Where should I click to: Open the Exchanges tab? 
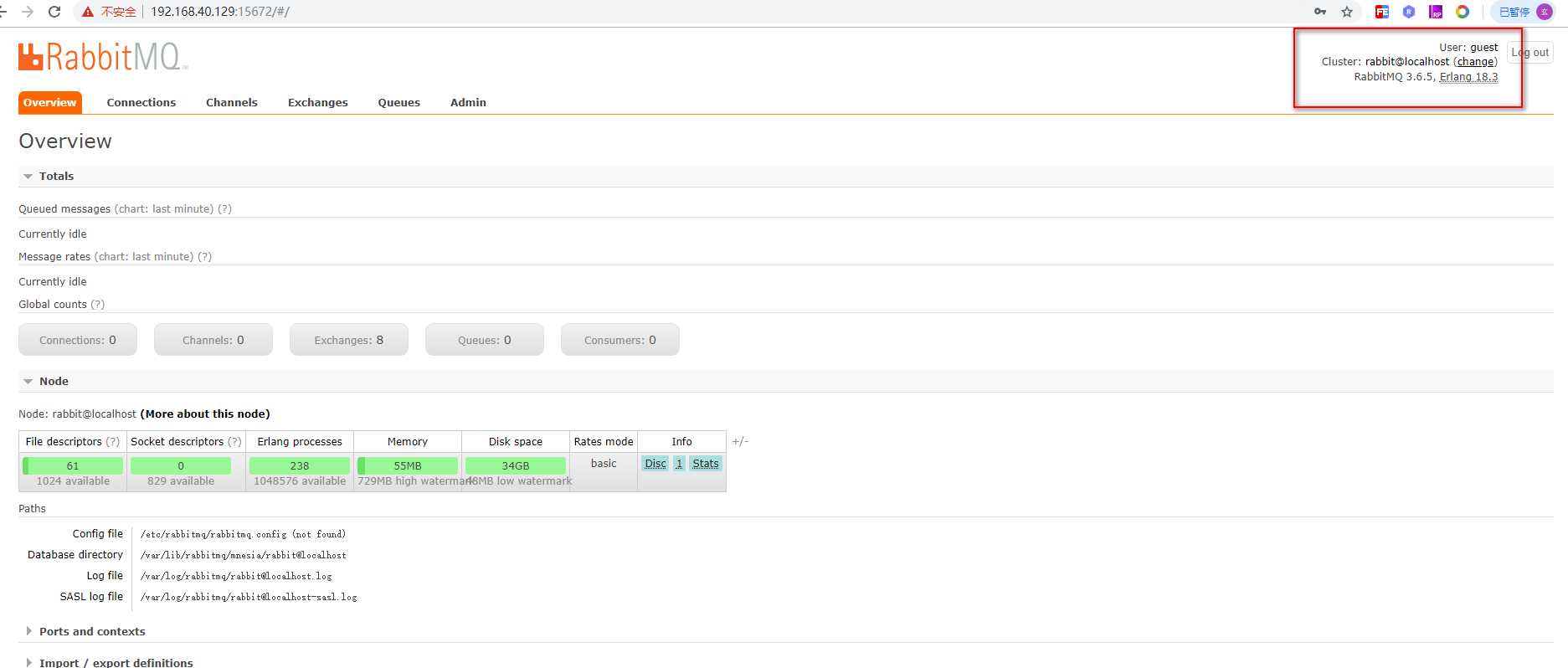pos(318,102)
